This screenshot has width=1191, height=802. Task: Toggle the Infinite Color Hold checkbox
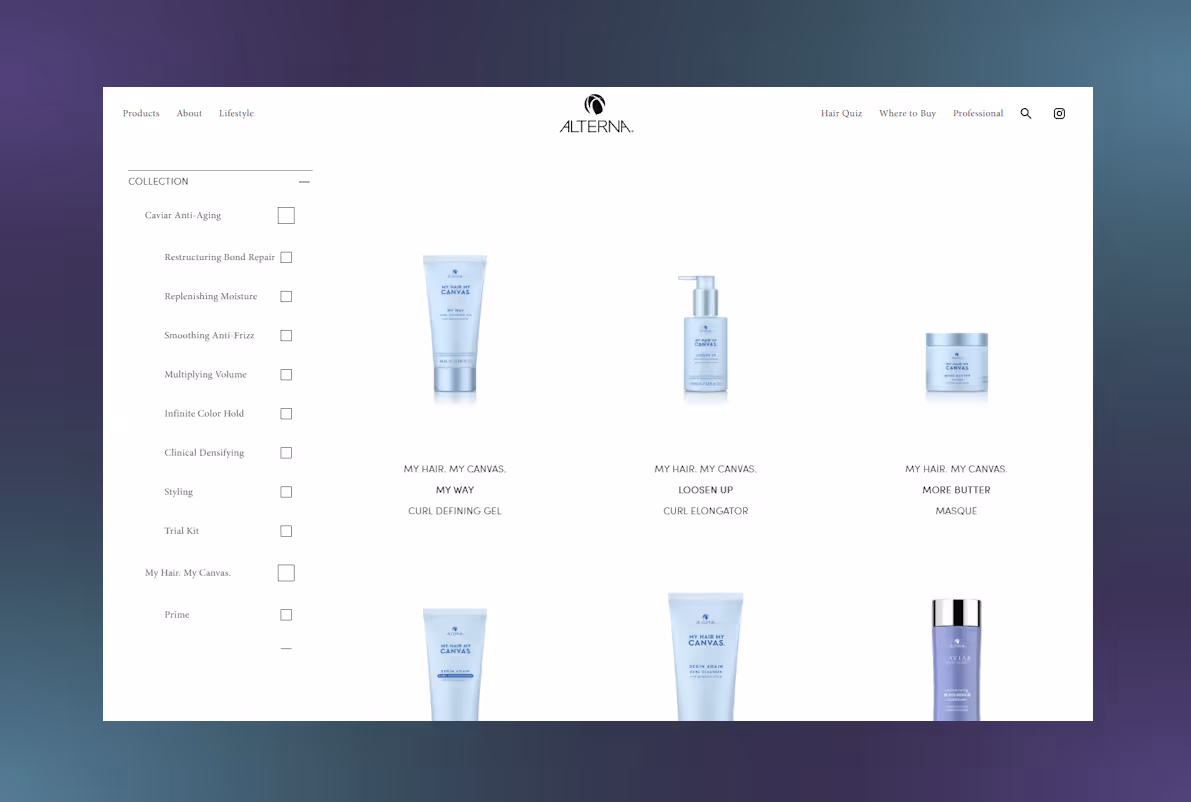(286, 414)
